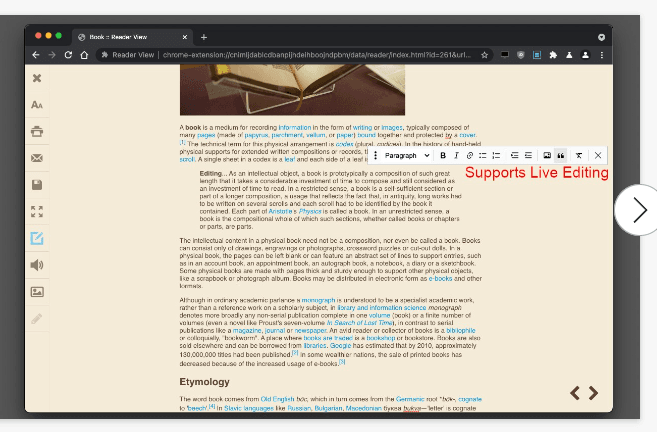Screen dimensions: 657x432
Task: Print the article using the printer icon
Action: pyautogui.click(x=37, y=132)
